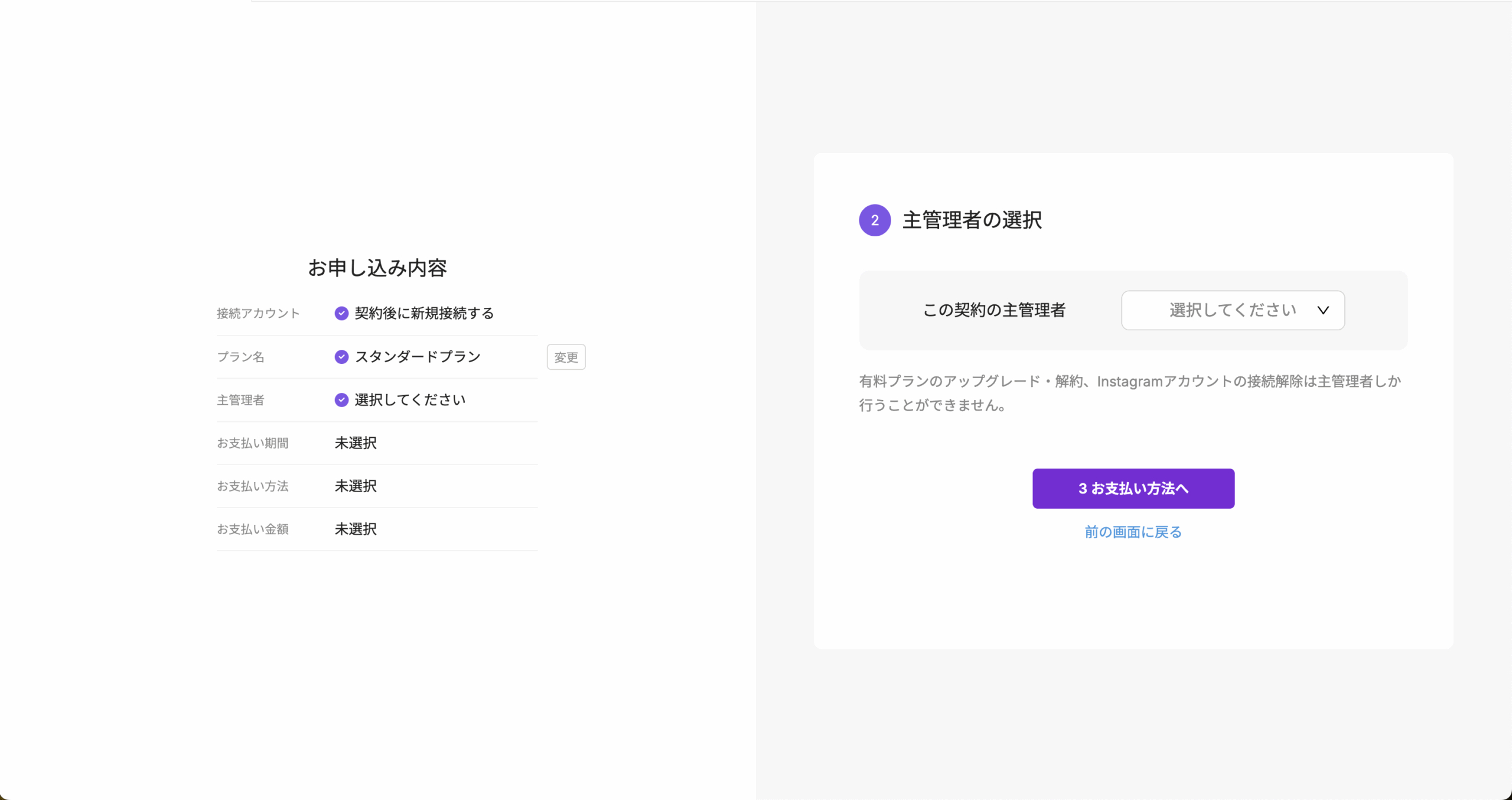This screenshot has height=800, width=1512.
Task: Click the プラン名 row label
Action: click(x=240, y=357)
